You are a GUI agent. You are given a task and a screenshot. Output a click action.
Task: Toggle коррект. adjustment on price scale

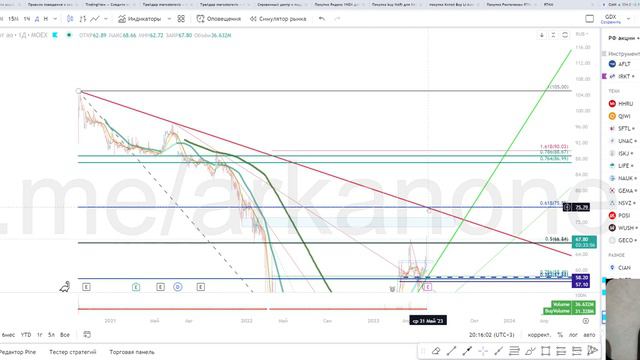coord(539,335)
